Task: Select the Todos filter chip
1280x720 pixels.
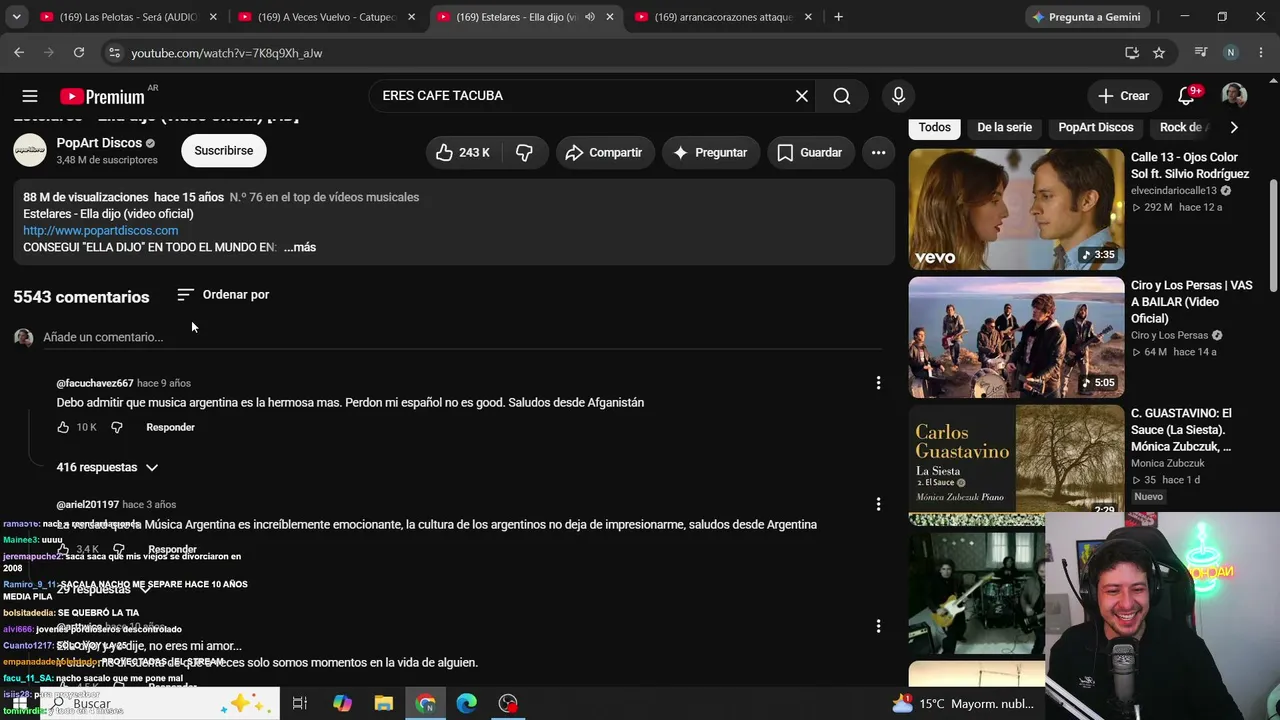Action: coord(935,127)
